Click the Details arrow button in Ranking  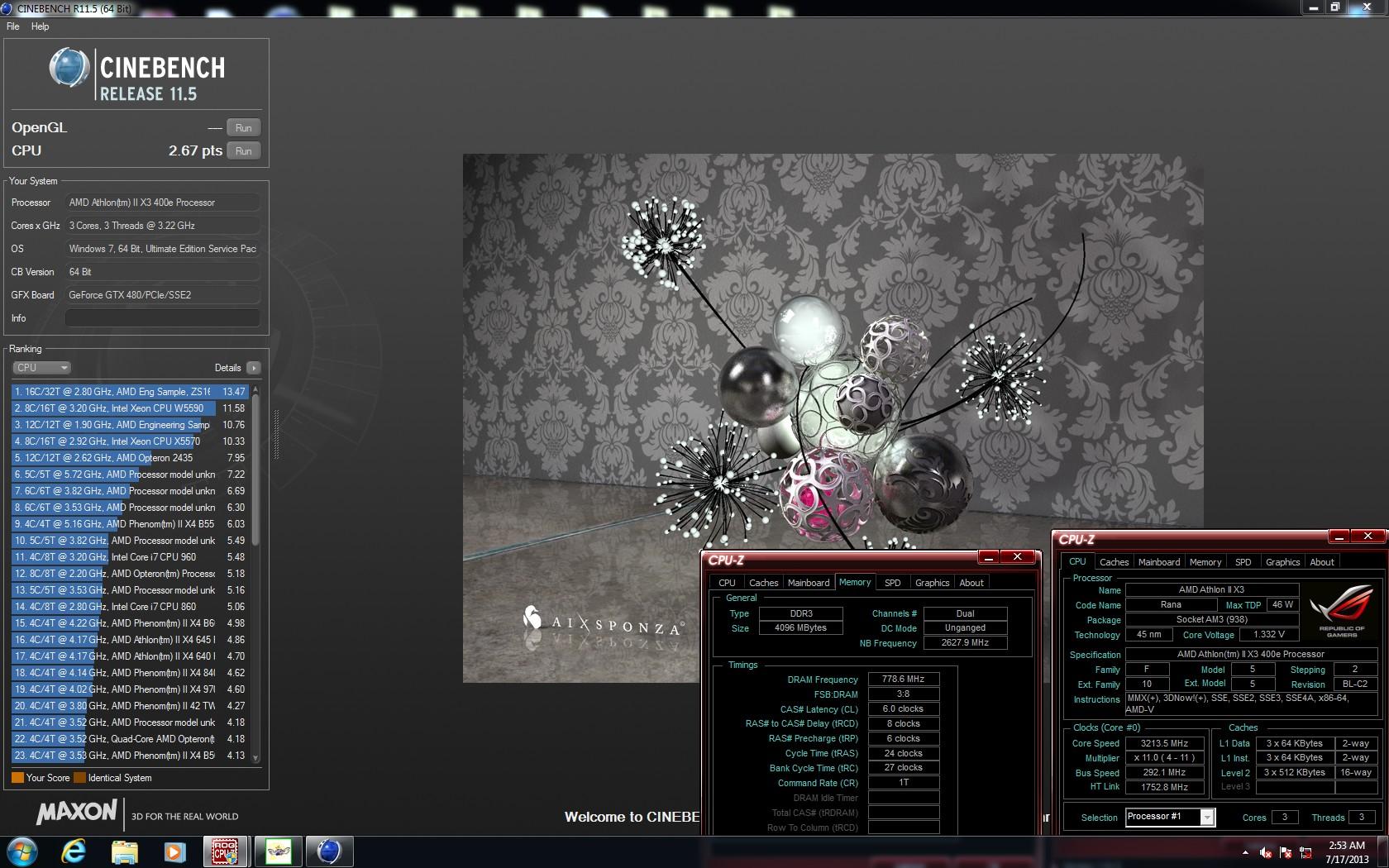click(253, 368)
